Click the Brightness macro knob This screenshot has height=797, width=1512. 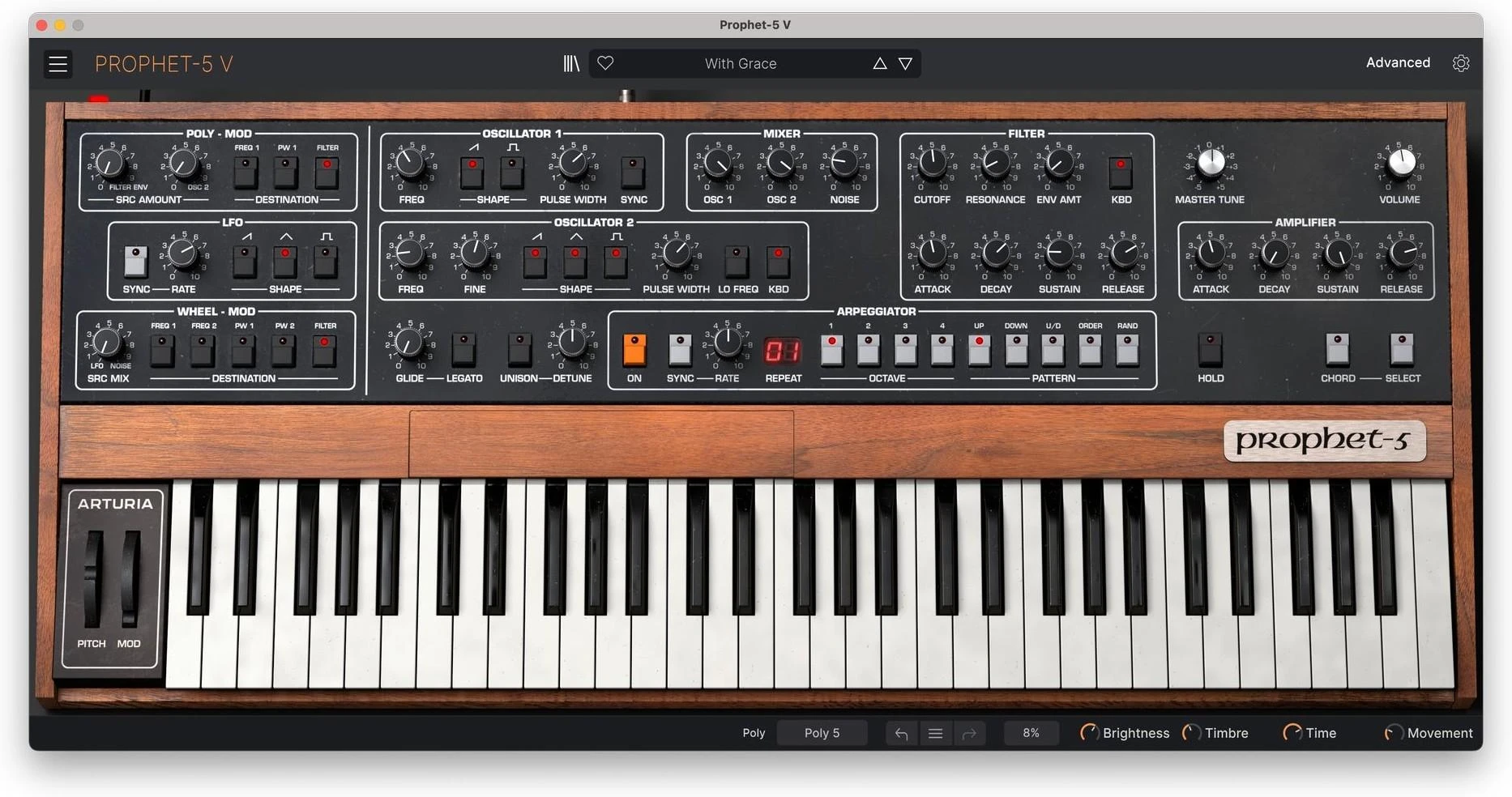[1089, 732]
